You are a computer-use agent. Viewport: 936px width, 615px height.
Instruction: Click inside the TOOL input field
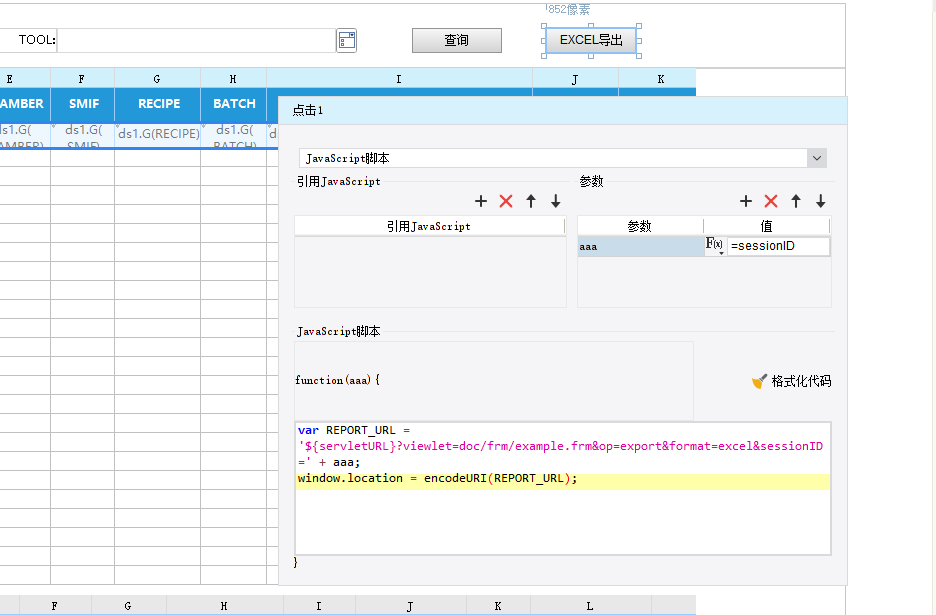click(196, 40)
